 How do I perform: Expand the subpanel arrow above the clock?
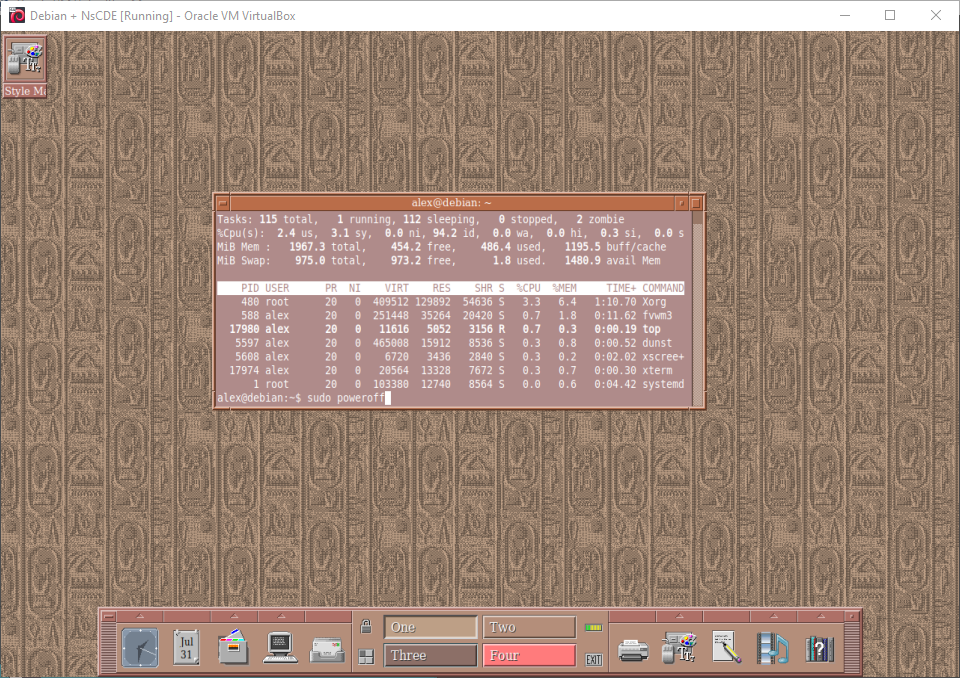(x=140, y=617)
